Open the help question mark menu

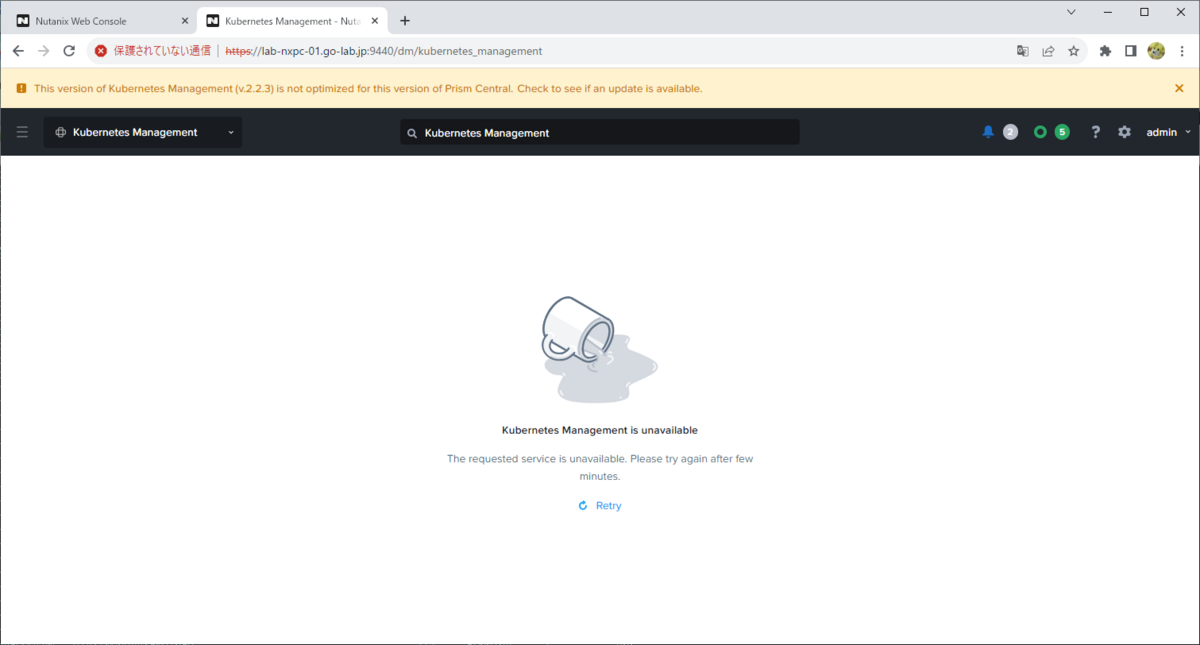1096,132
